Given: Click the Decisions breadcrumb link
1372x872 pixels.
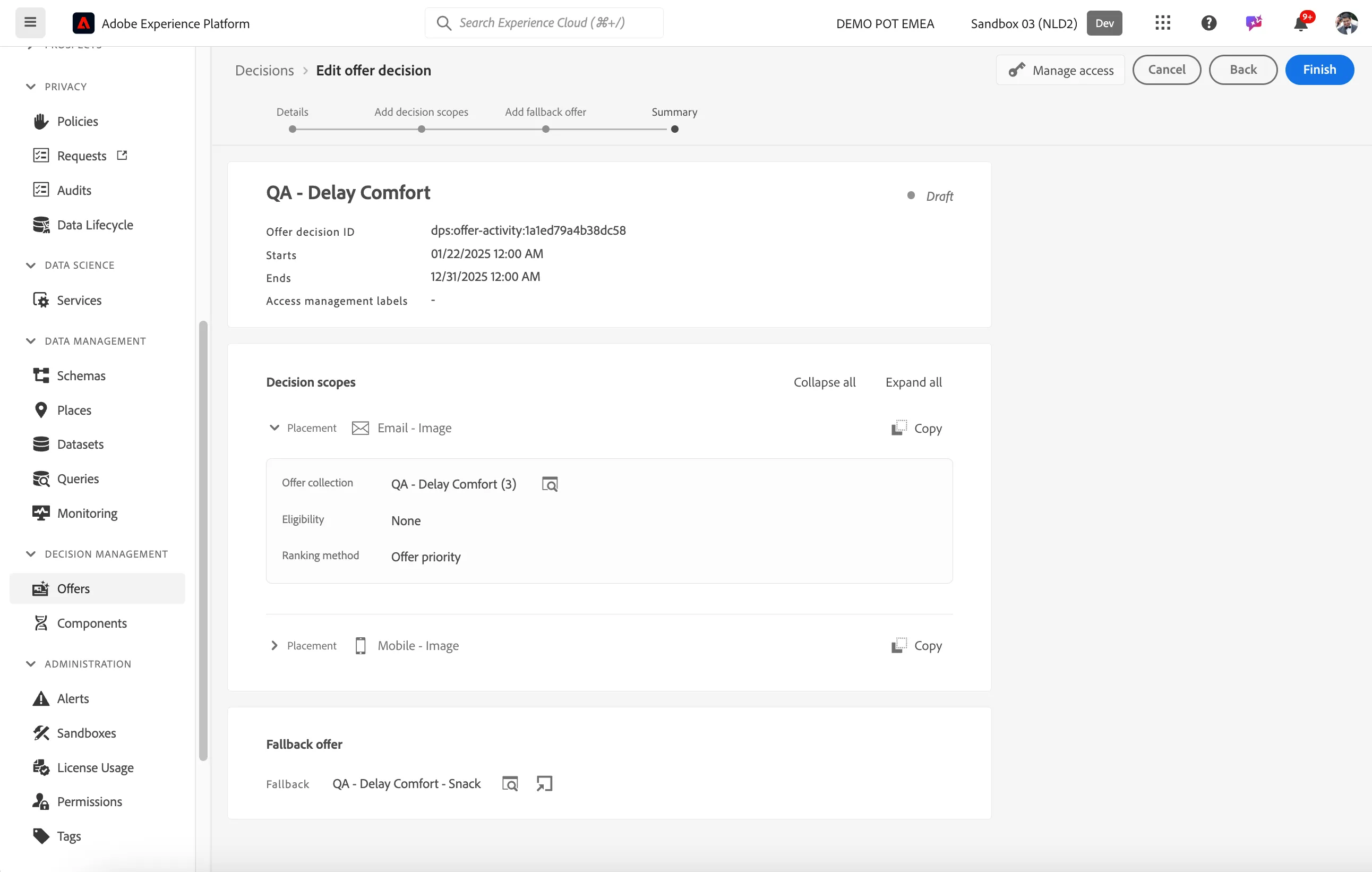Looking at the screenshot, I should point(264,70).
